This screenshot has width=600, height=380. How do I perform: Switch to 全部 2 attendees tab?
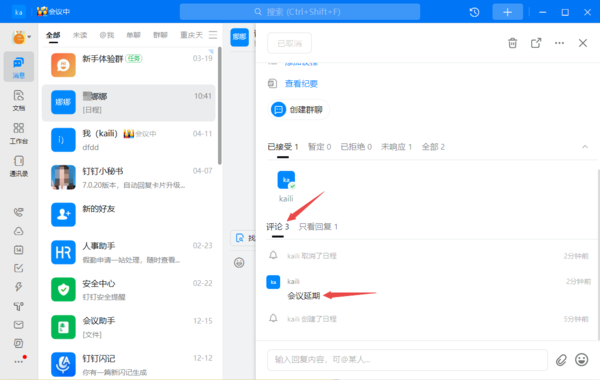click(x=433, y=147)
